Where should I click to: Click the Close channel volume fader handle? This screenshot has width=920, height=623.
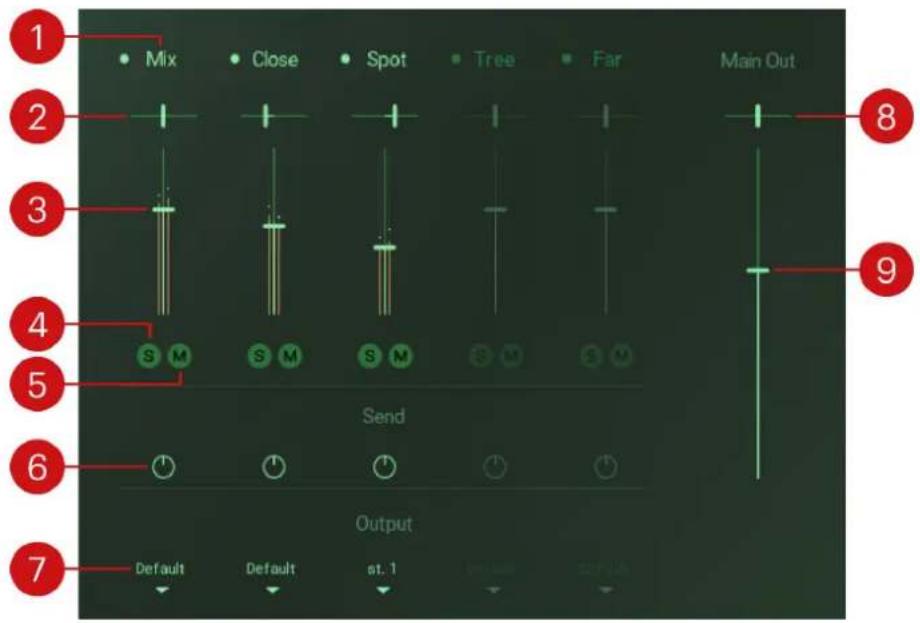(274, 226)
